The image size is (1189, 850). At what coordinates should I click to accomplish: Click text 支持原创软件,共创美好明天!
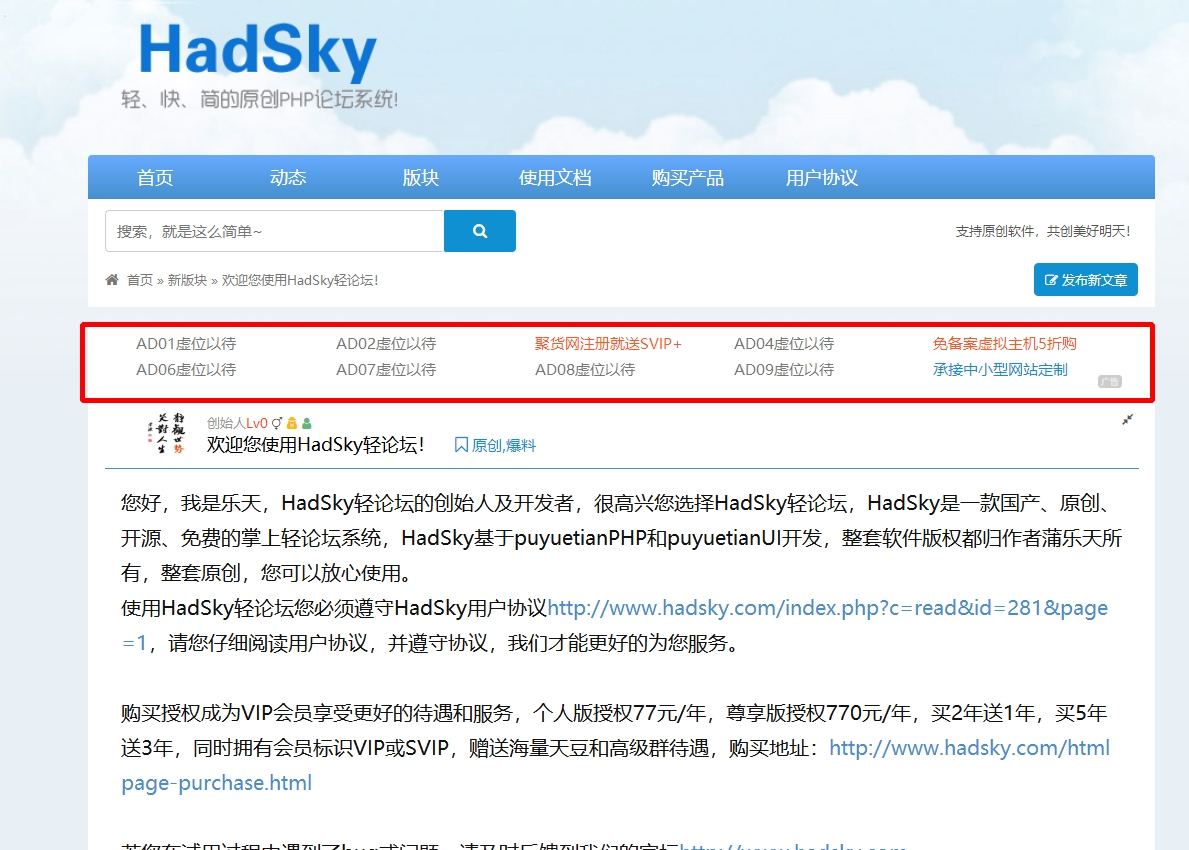[x=1043, y=231]
